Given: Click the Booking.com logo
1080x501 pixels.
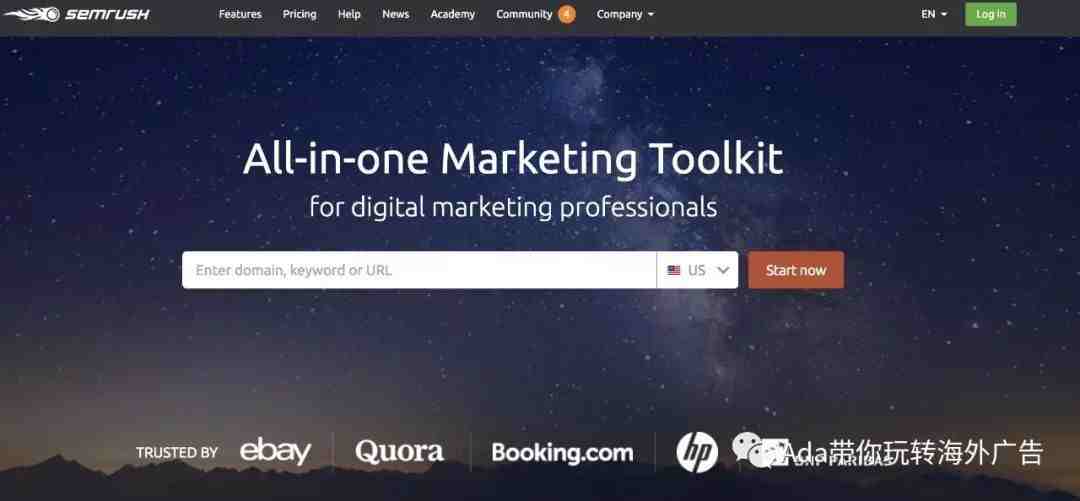Looking at the screenshot, I should 562,453.
